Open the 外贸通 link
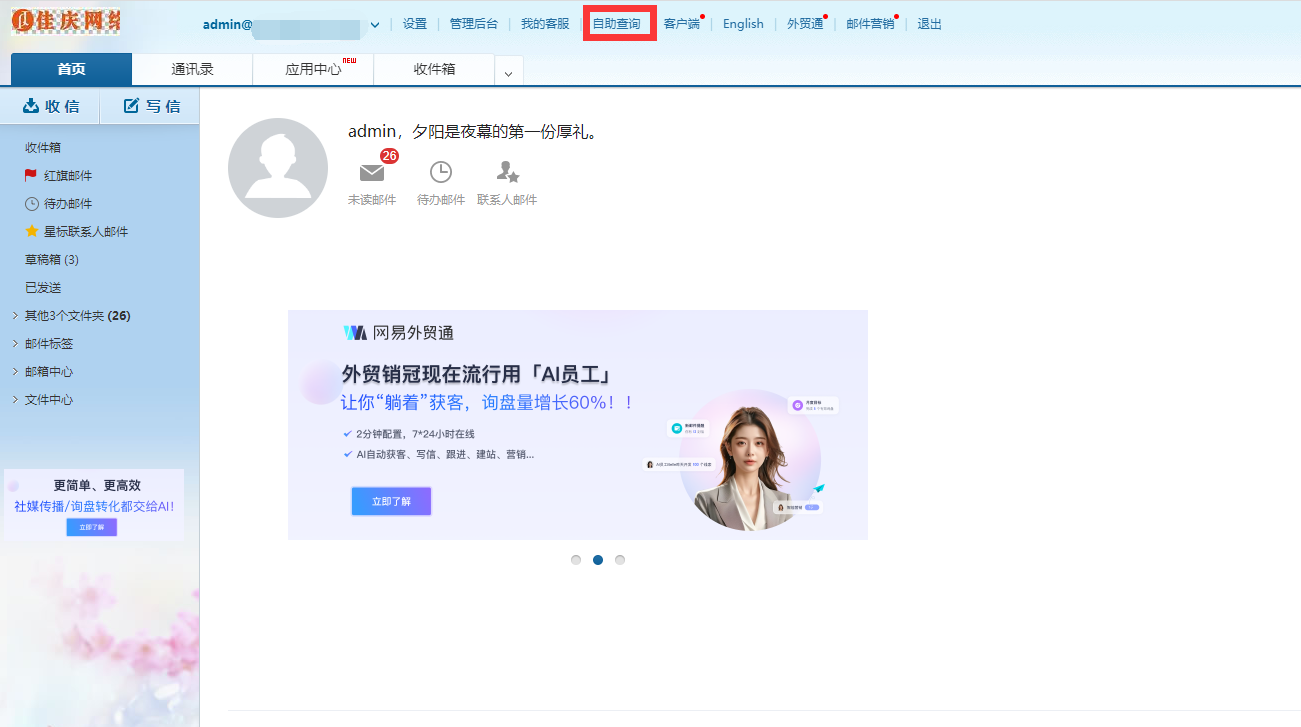The height and width of the screenshot is (727, 1301). click(x=805, y=24)
